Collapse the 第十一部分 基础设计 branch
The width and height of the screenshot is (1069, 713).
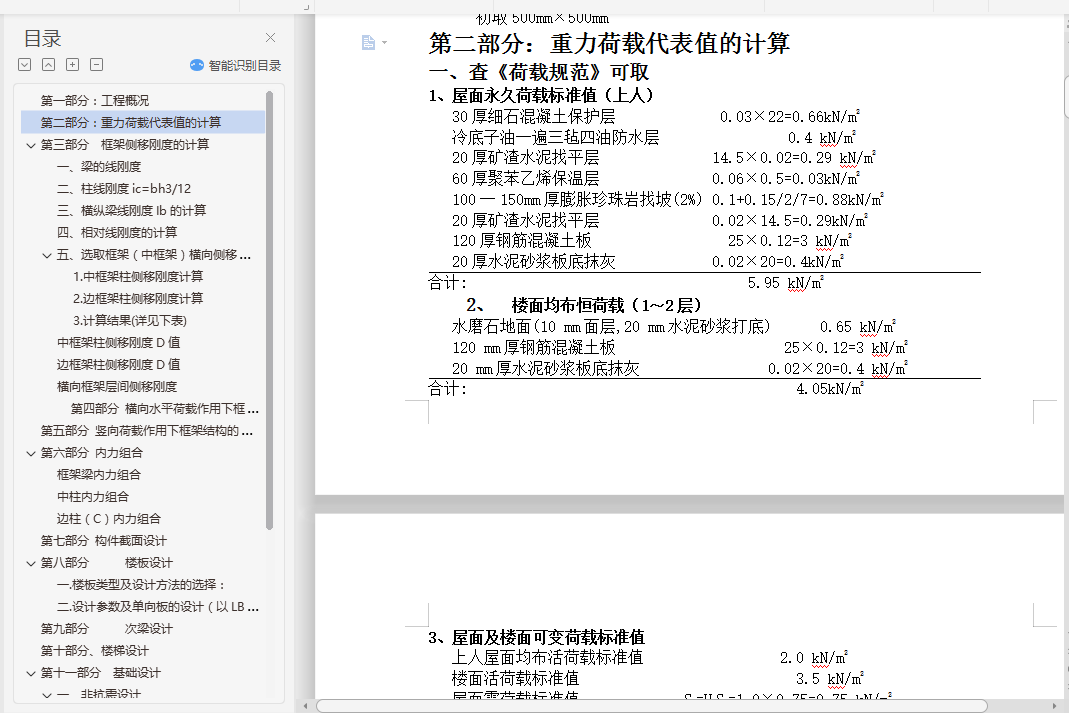coord(31,673)
